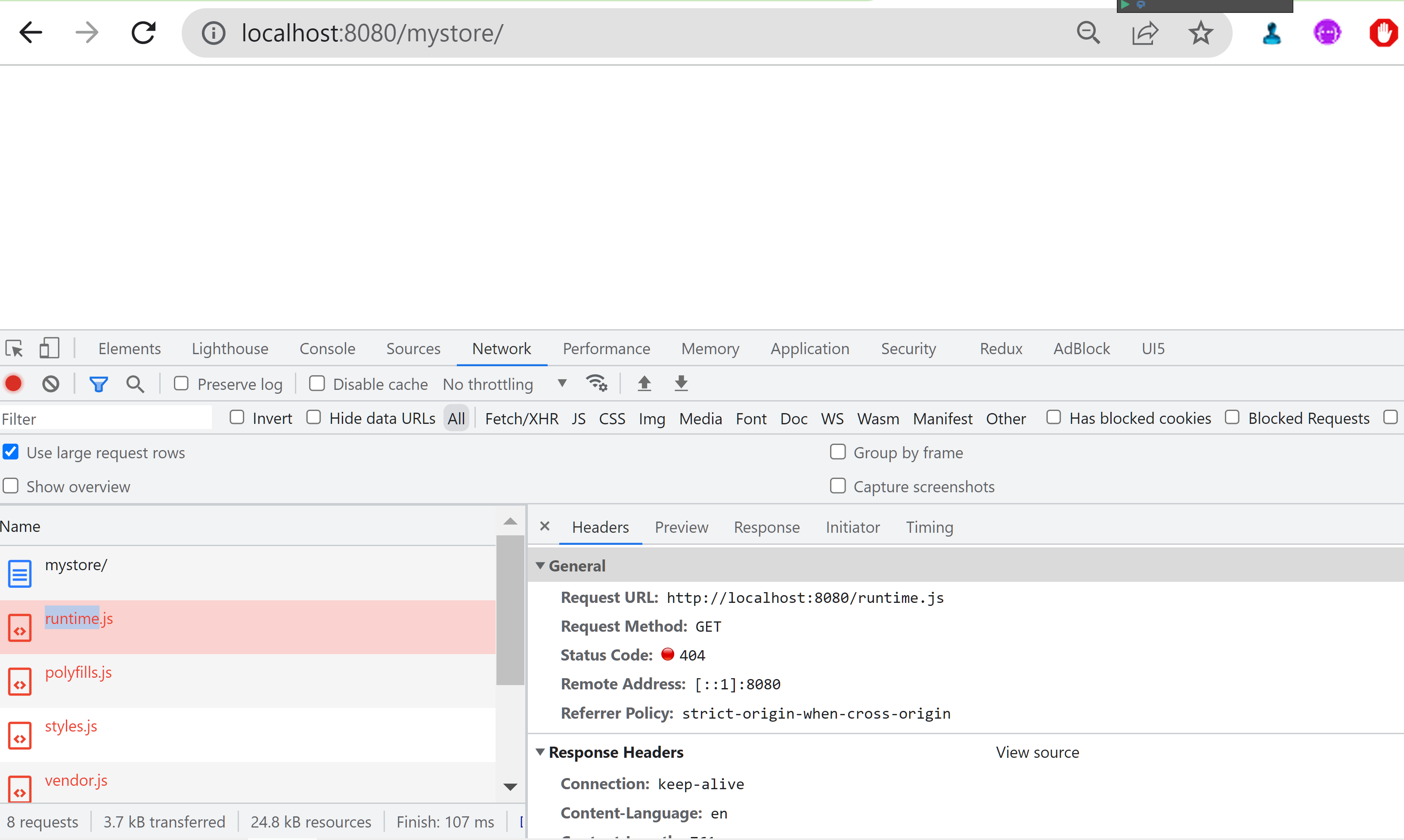Toggle the device emulation mode

49,348
